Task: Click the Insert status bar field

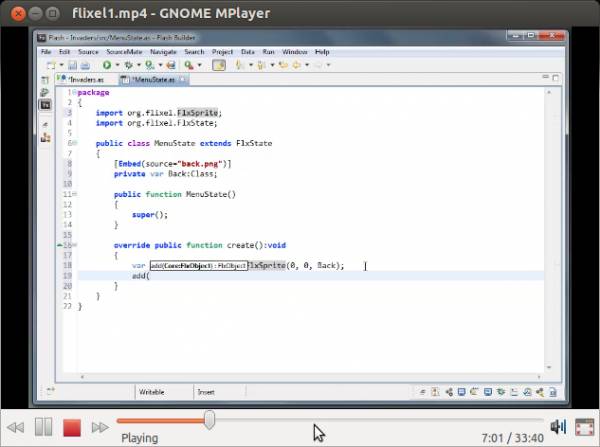Action: point(206,392)
